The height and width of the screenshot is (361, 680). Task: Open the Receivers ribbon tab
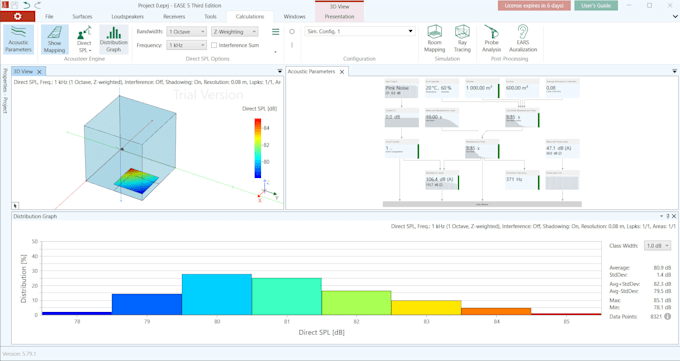pyautogui.click(x=174, y=16)
